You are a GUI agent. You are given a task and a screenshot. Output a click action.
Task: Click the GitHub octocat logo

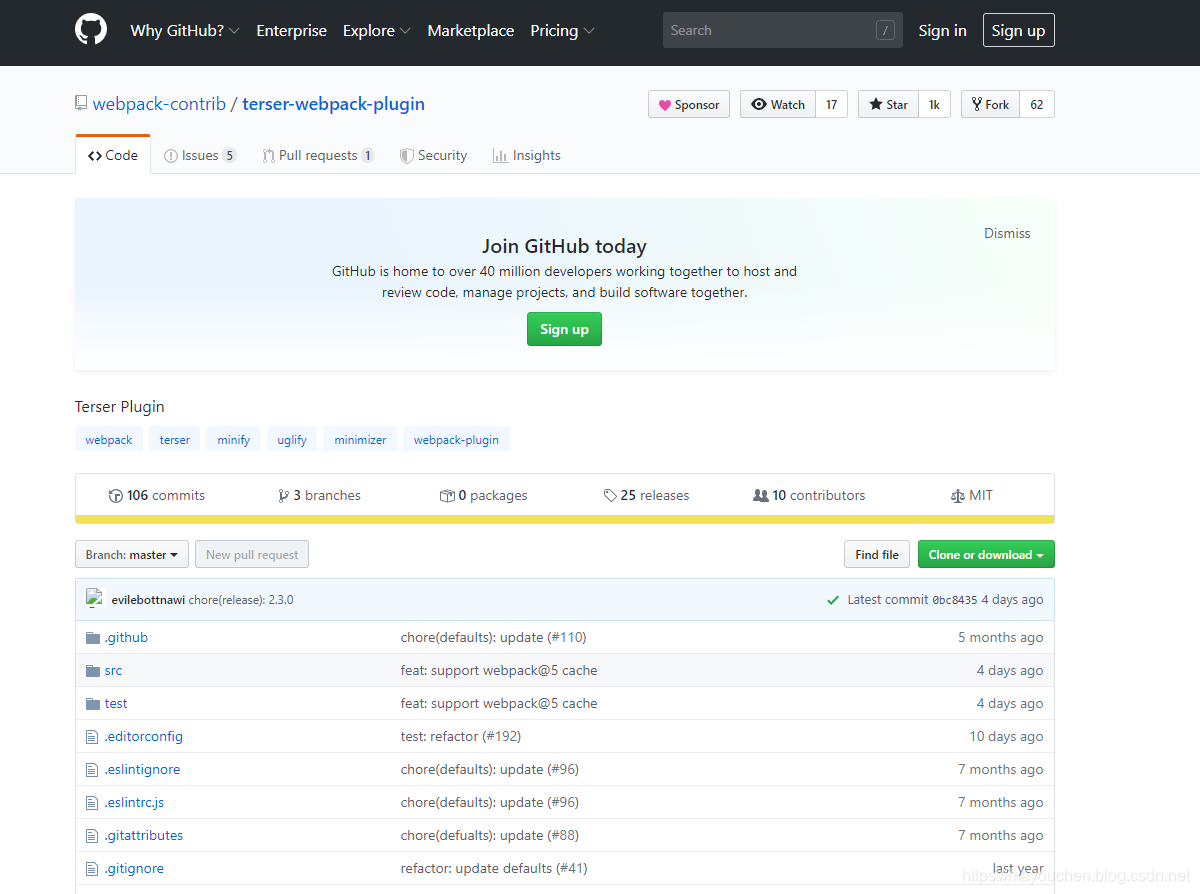[91, 30]
